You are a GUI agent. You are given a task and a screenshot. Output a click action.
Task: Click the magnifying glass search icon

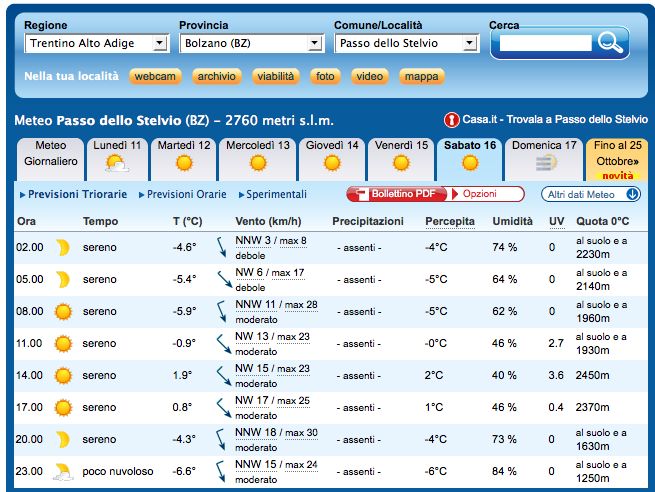(609, 42)
